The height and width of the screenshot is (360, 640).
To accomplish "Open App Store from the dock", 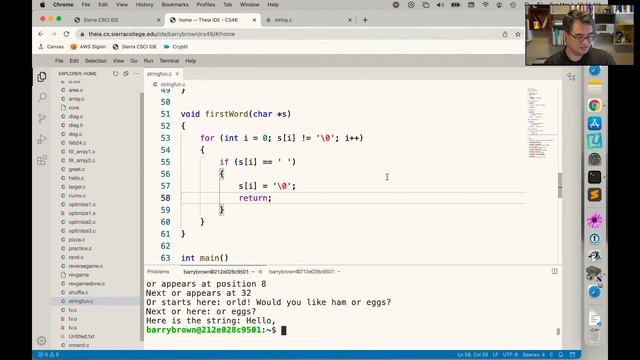I will (x=594, y=123).
